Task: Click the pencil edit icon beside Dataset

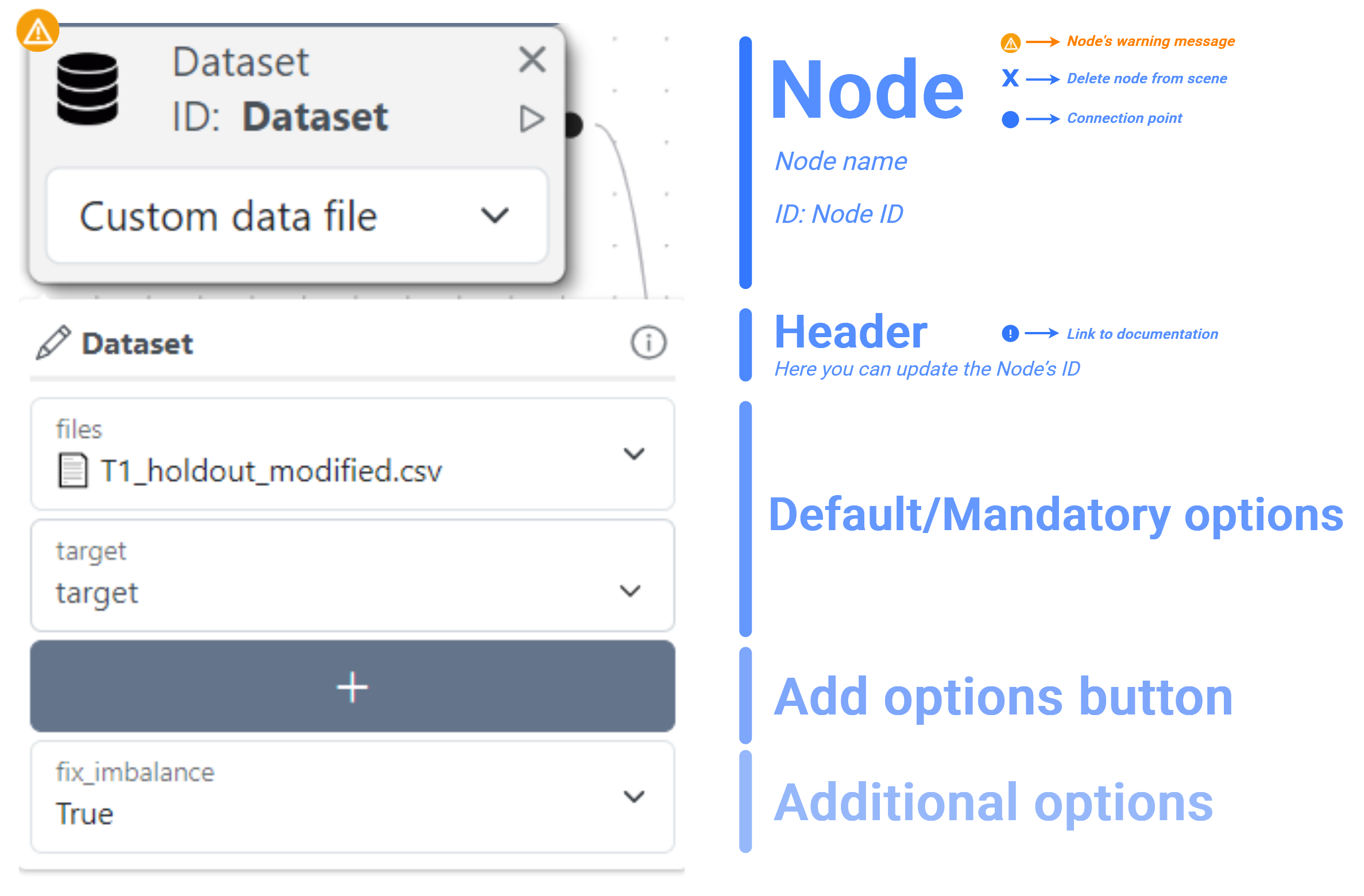Action: point(53,343)
